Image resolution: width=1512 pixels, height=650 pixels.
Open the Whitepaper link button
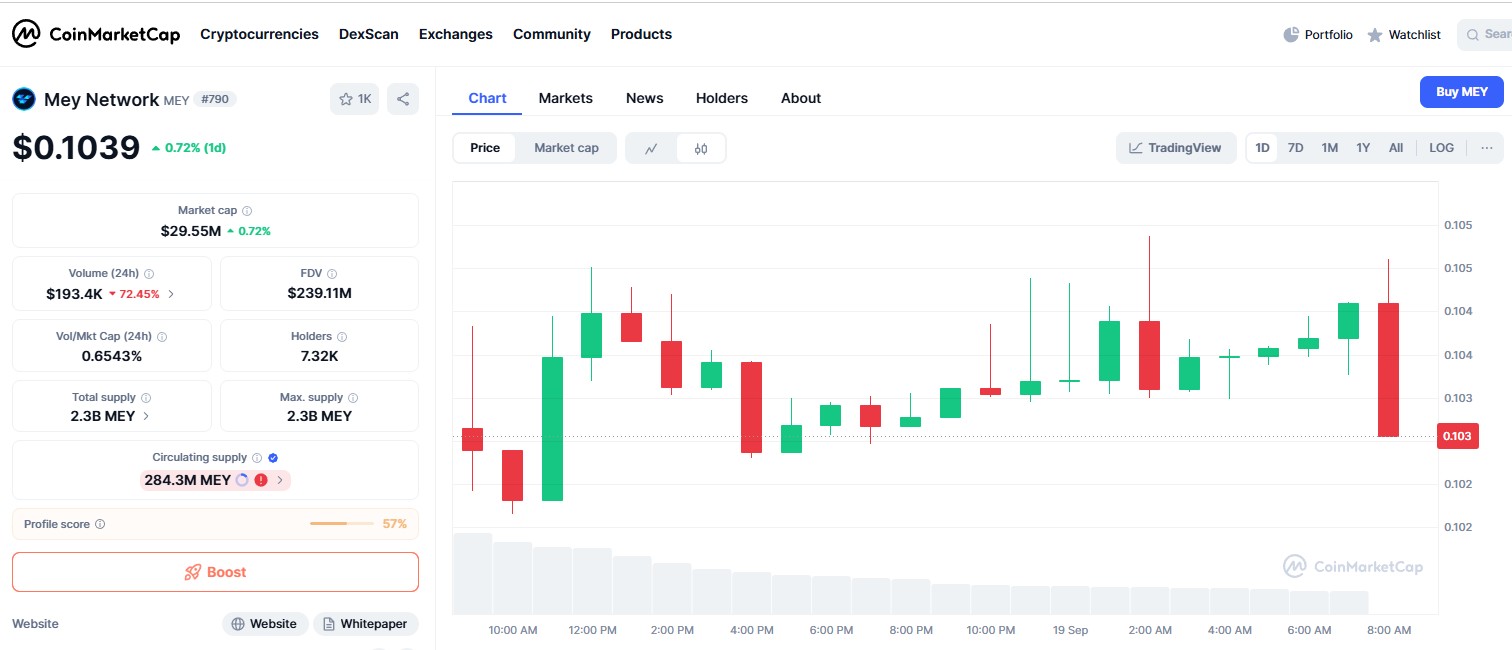[x=366, y=624]
